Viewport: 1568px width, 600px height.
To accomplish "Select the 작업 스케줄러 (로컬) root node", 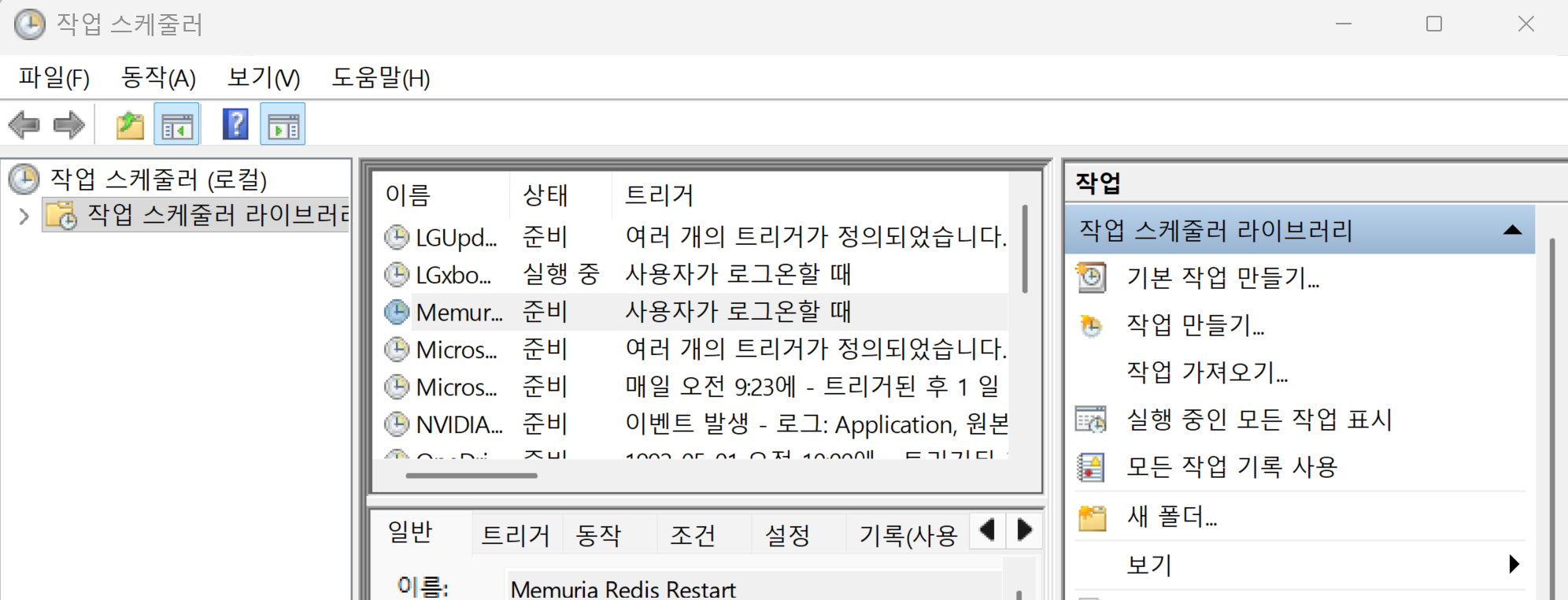I will [158, 180].
